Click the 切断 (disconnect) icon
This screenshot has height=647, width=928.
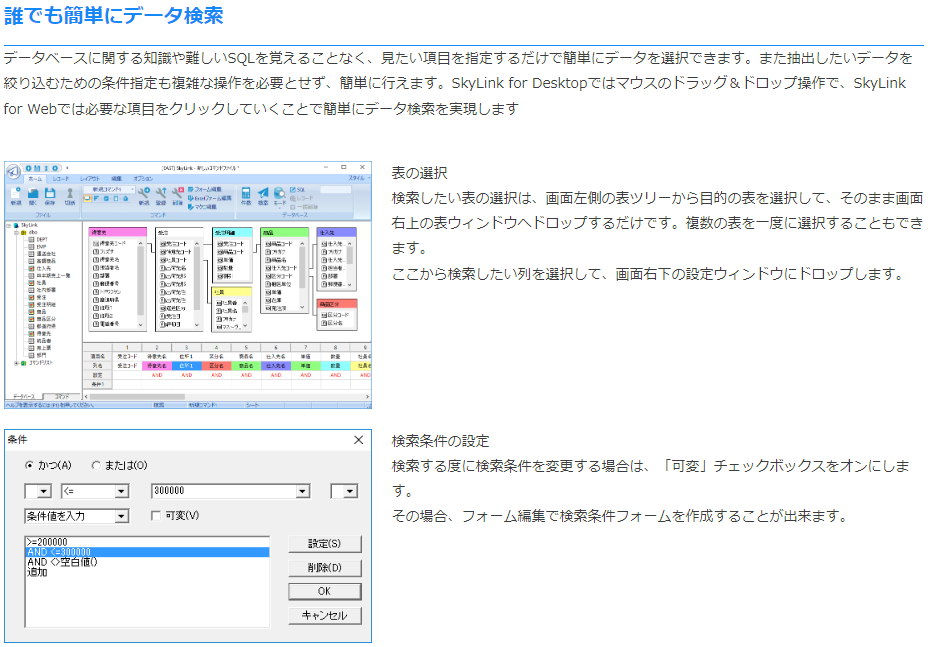tap(70, 193)
